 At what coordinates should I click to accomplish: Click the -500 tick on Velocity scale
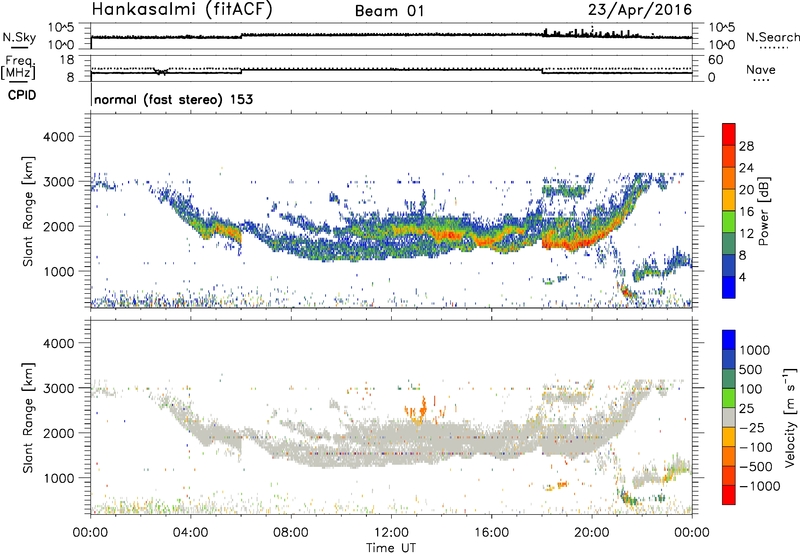756,467
